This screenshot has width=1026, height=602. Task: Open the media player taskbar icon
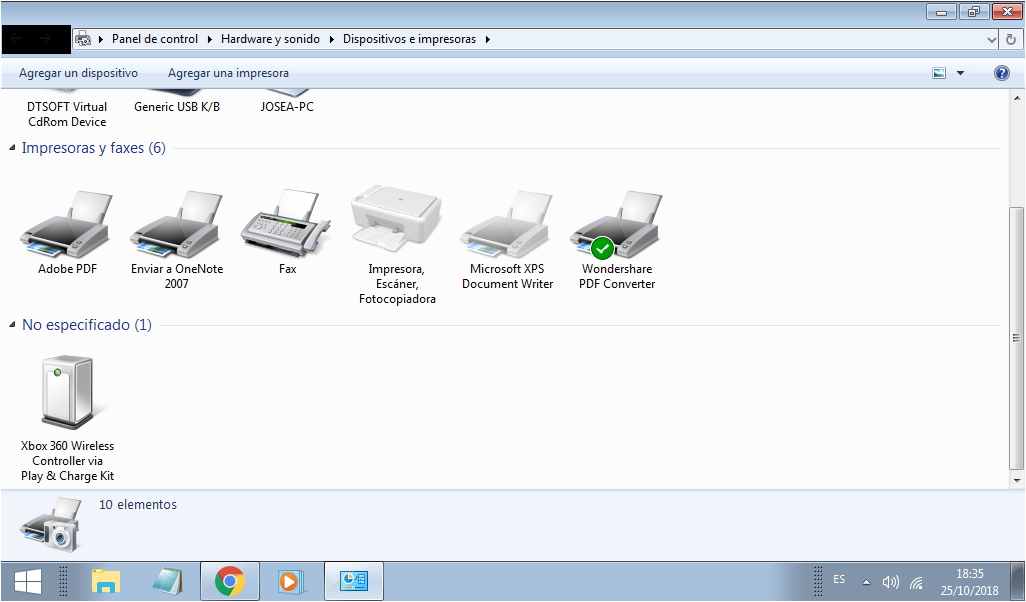(290, 581)
